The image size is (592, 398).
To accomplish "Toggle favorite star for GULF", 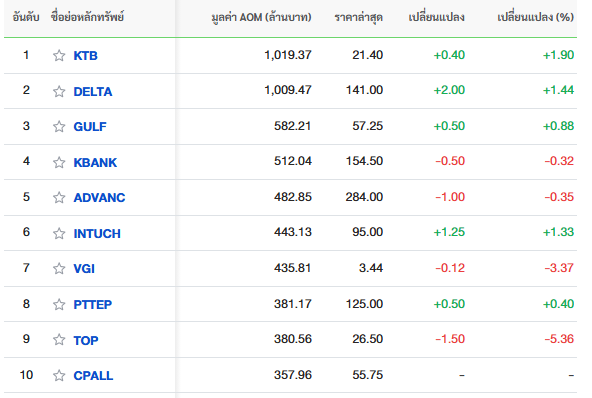I will pyautogui.click(x=59, y=126).
